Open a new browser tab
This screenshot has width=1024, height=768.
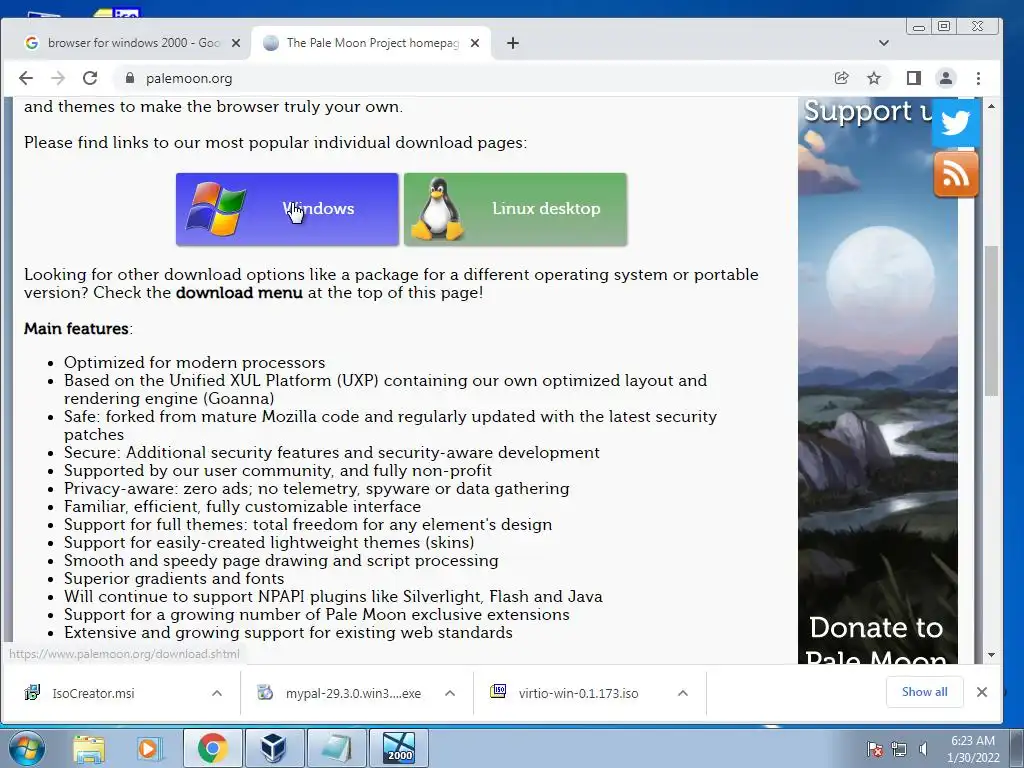tap(513, 43)
